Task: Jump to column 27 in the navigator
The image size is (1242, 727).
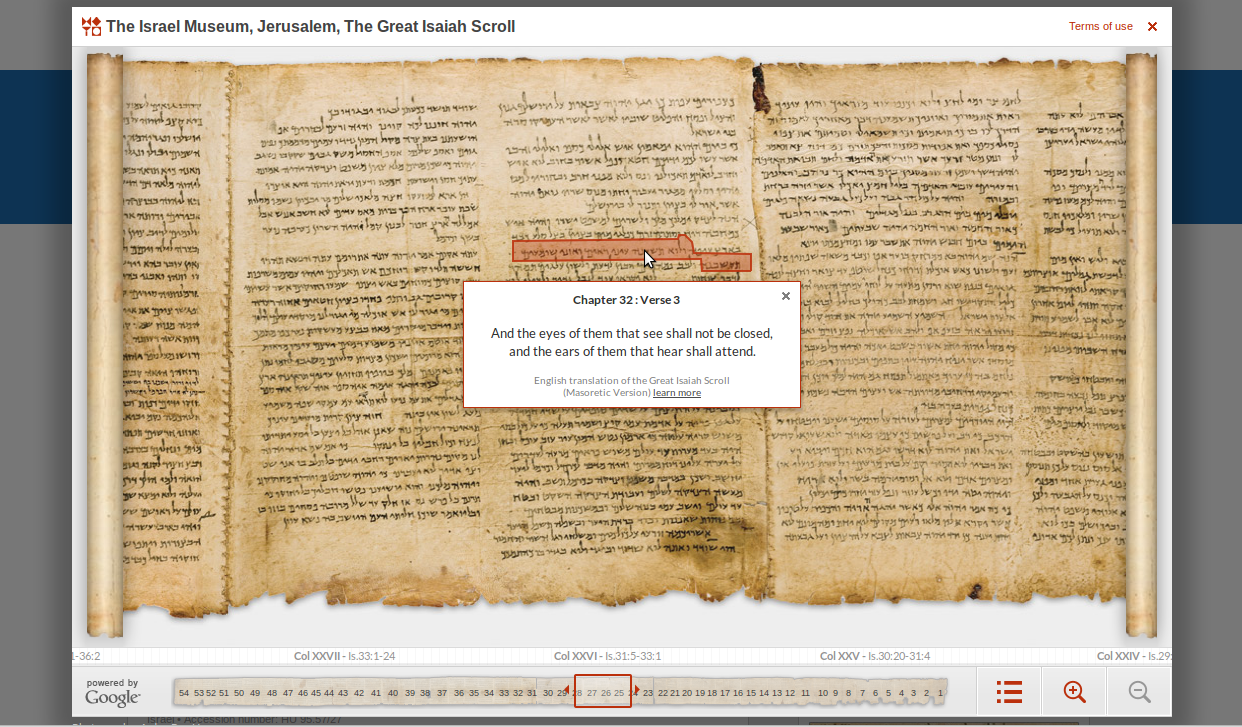Action: tap(592, 693)
